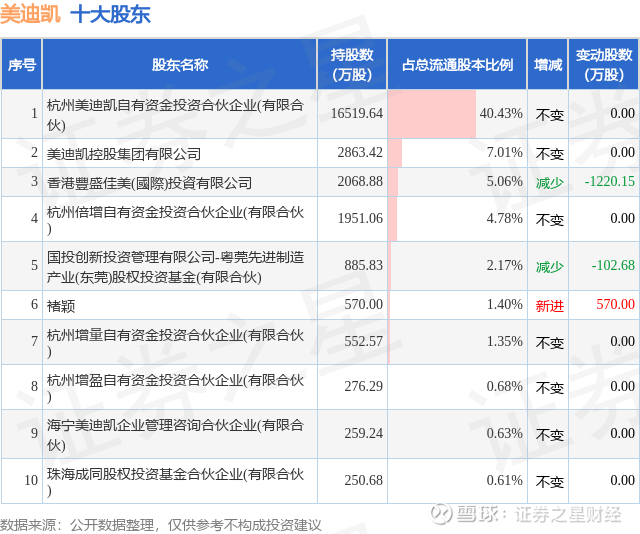Click shareholder 珠海成同股权投资基金合伙企业
This screenshot has width=640, height=534.
coord(175,481)
